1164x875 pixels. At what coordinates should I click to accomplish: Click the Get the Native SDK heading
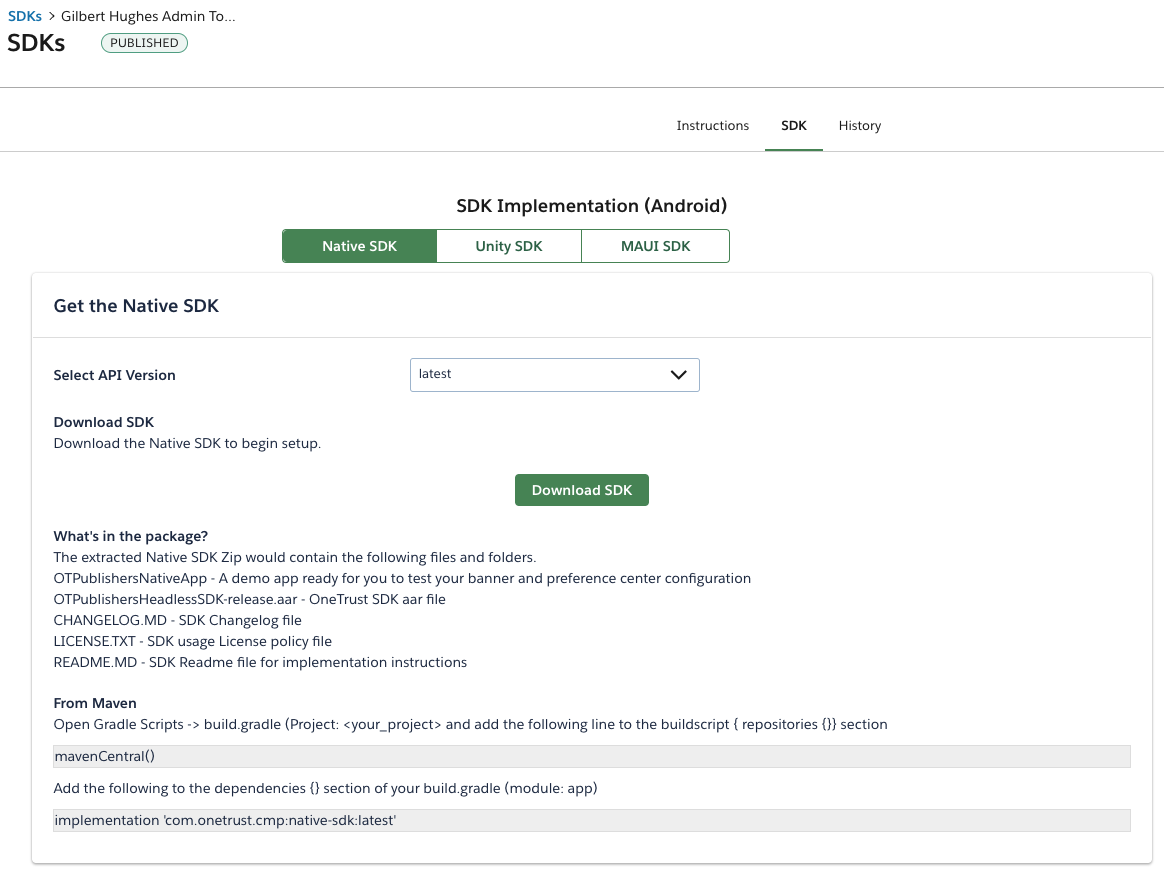click(x=136, y=306)
